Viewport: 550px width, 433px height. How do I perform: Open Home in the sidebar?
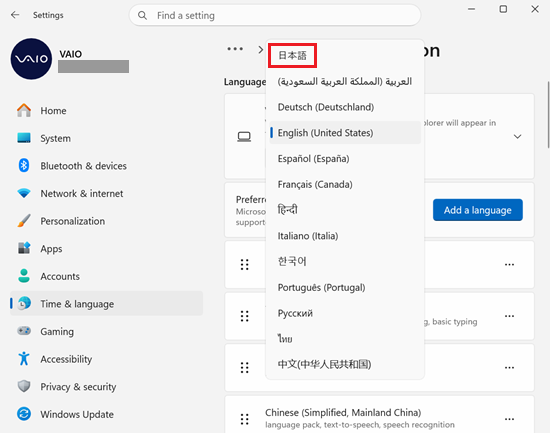point(106,111)
